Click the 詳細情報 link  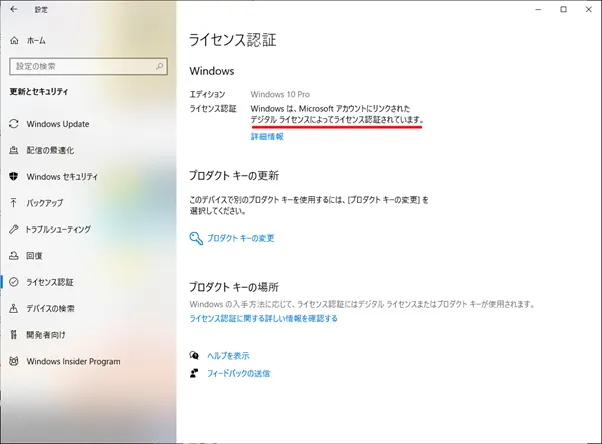coord(267,136)
